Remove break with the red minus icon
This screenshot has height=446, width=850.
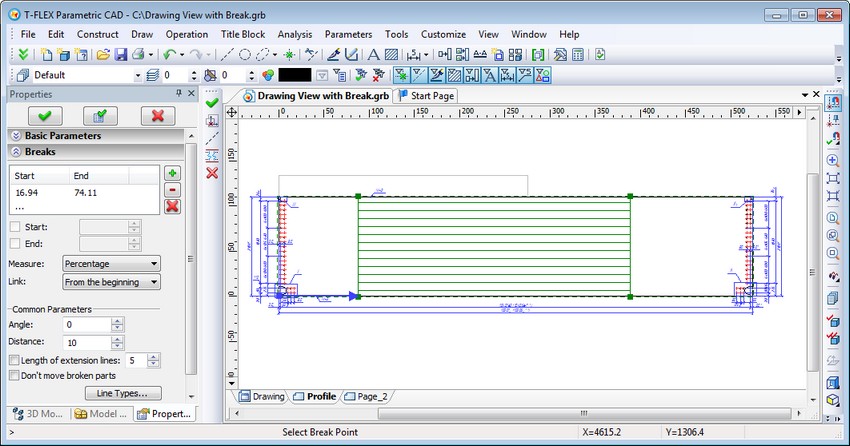(x=172, y=190)
